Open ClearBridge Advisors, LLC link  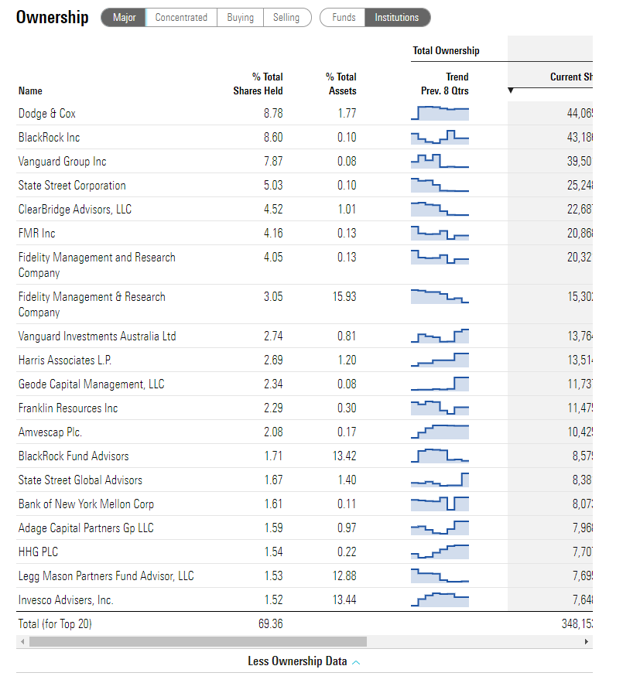pos(74,209)
